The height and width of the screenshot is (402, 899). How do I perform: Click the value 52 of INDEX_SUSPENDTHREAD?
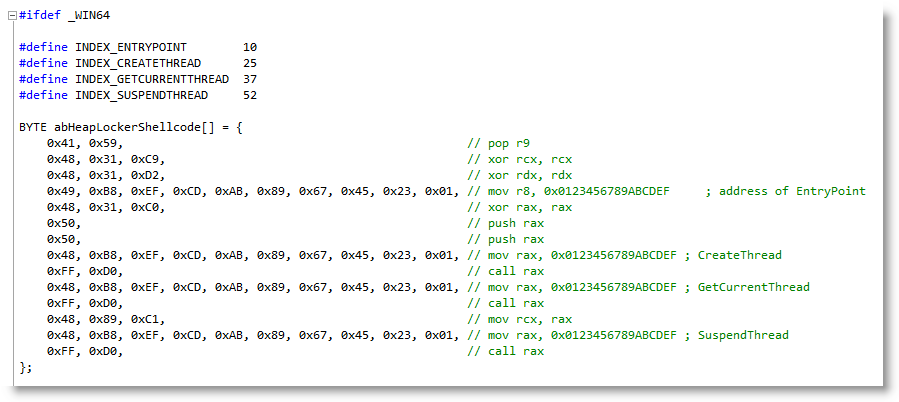click(x=249, y=95)
